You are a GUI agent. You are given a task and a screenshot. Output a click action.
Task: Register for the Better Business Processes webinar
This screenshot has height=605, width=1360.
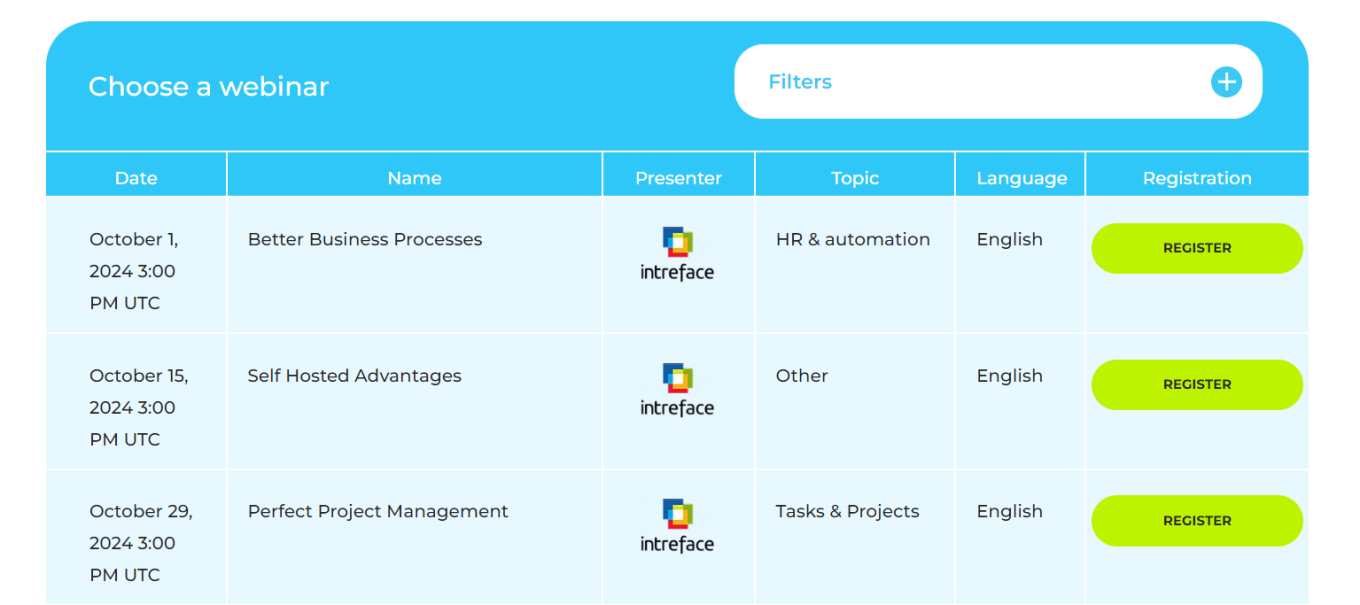pyautogui.click(x=1197, y=248)
